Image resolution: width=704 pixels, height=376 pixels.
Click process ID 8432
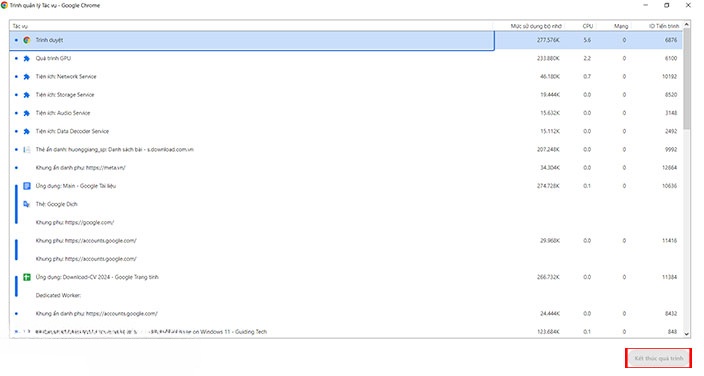[671, 314]
